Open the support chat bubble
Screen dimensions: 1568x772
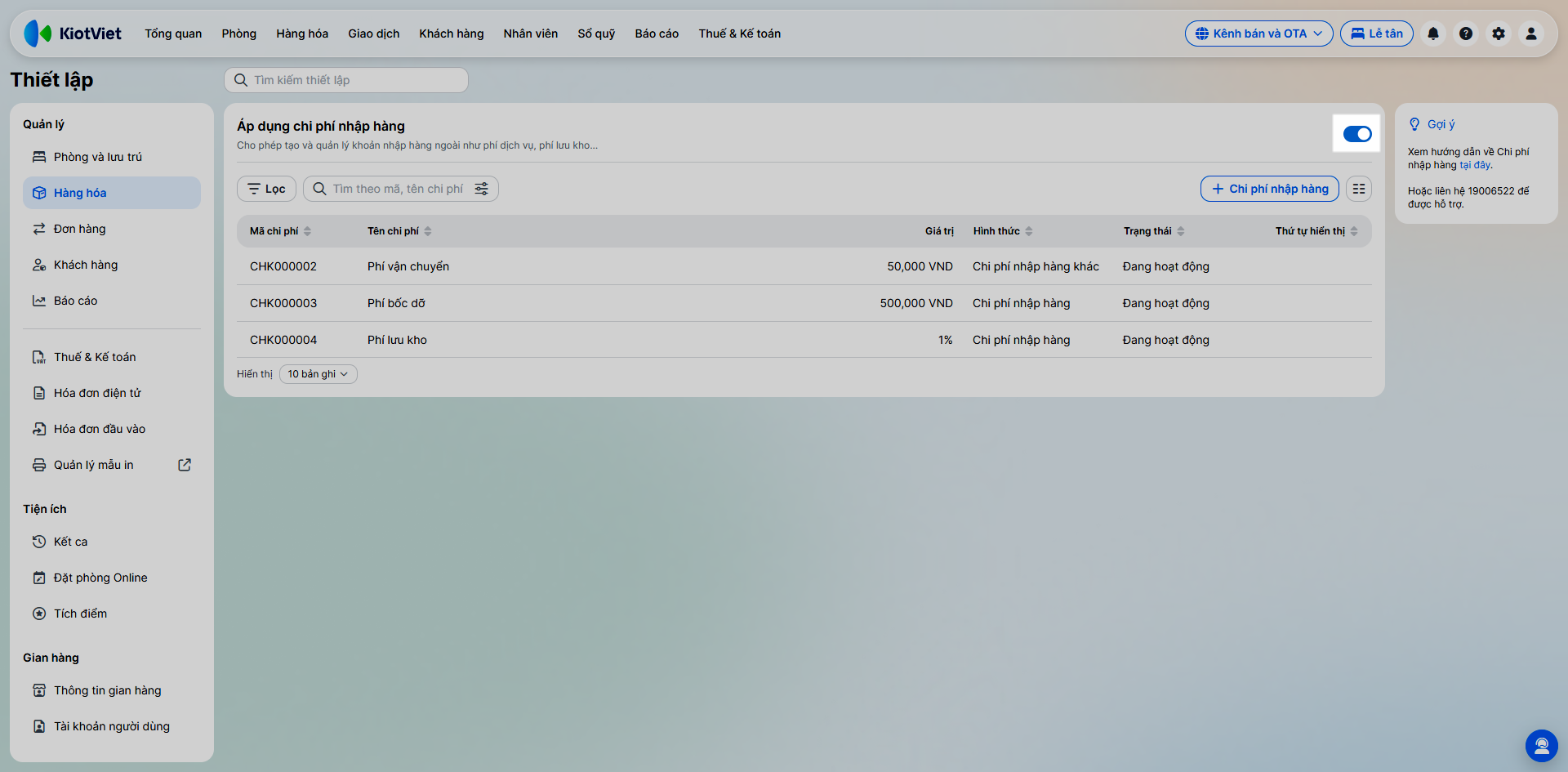pos(1542,746)
